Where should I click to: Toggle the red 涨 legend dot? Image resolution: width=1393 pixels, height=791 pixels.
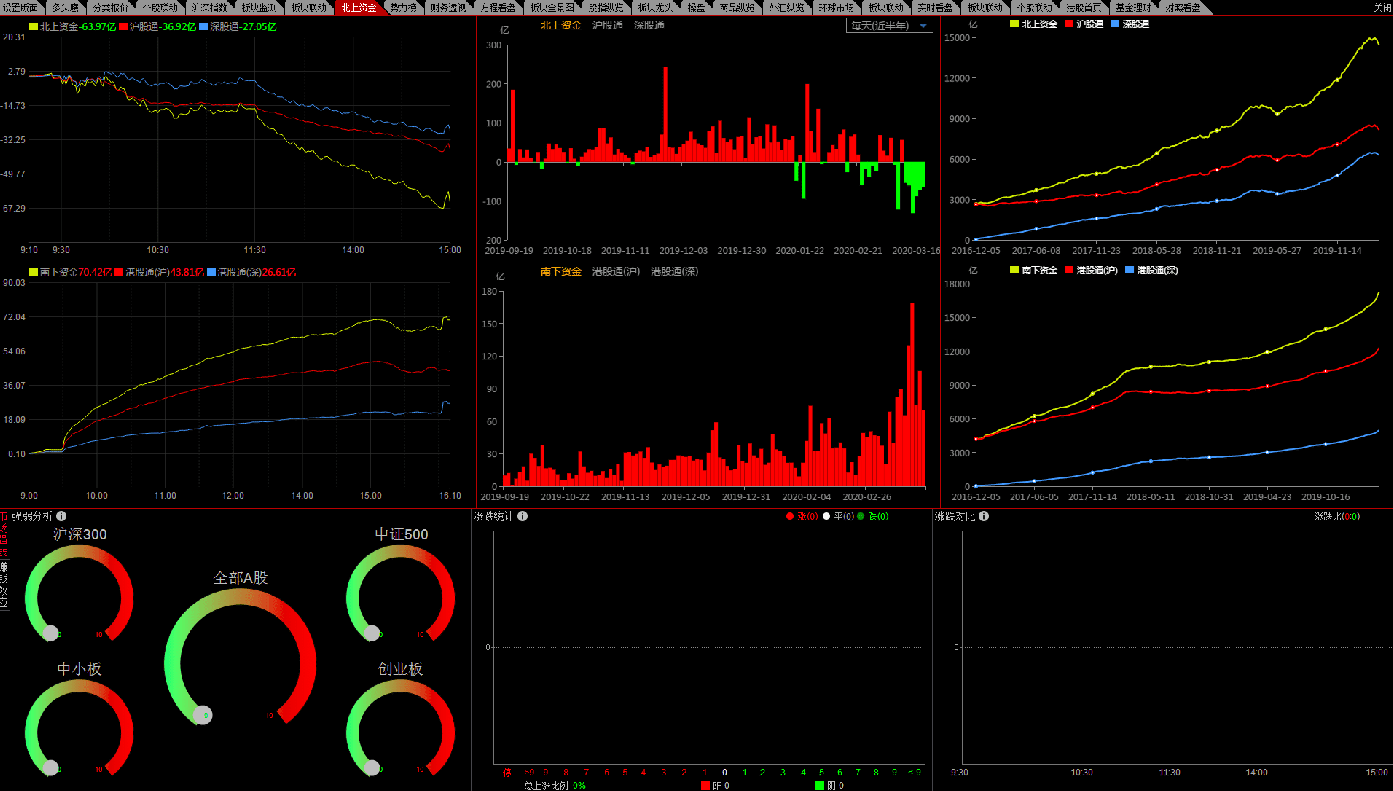tap(790, 516)
